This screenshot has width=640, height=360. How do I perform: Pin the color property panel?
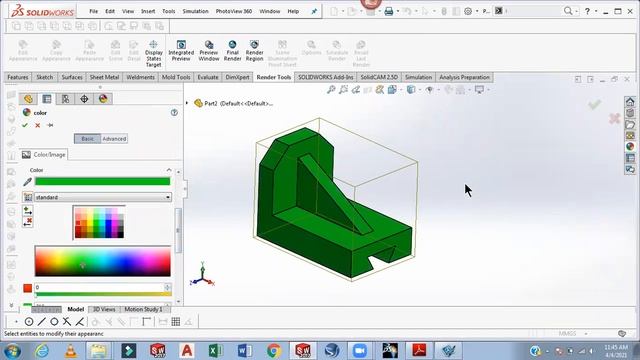point(50,125)
